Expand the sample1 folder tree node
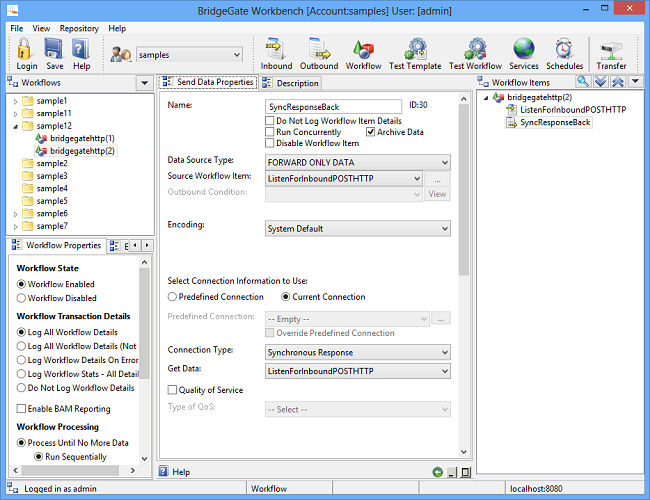The height and width of the screenshot is (500, 650). tap(15, 101)
